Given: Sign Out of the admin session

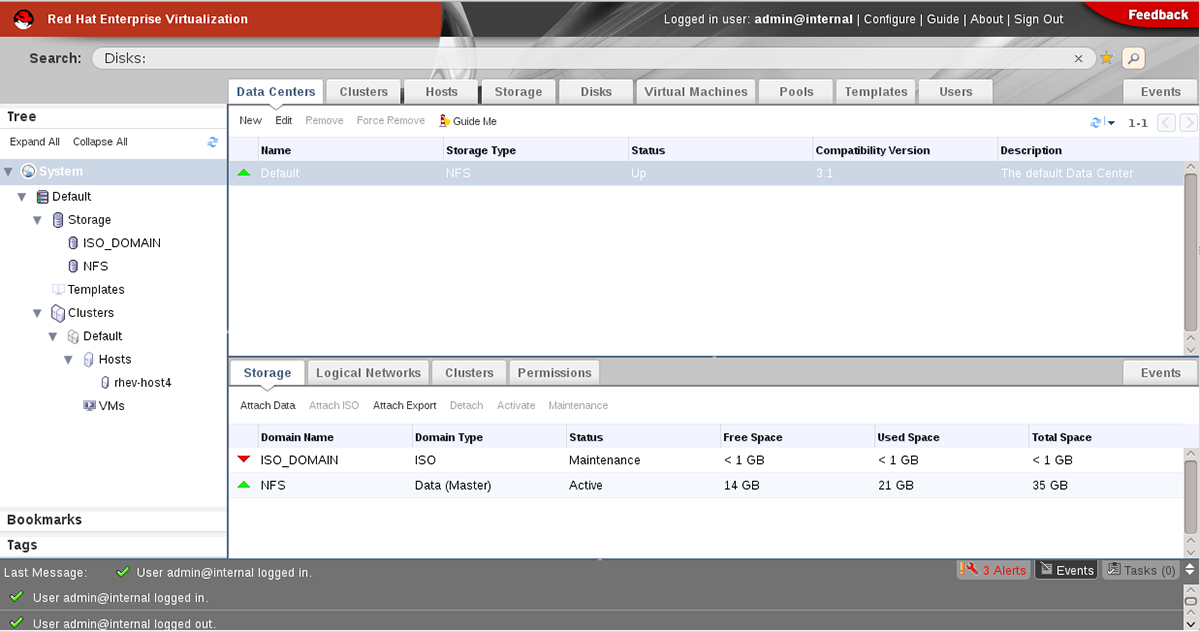Looking at the screenshot, I should pyautogui.click(x=1038, y=19).
